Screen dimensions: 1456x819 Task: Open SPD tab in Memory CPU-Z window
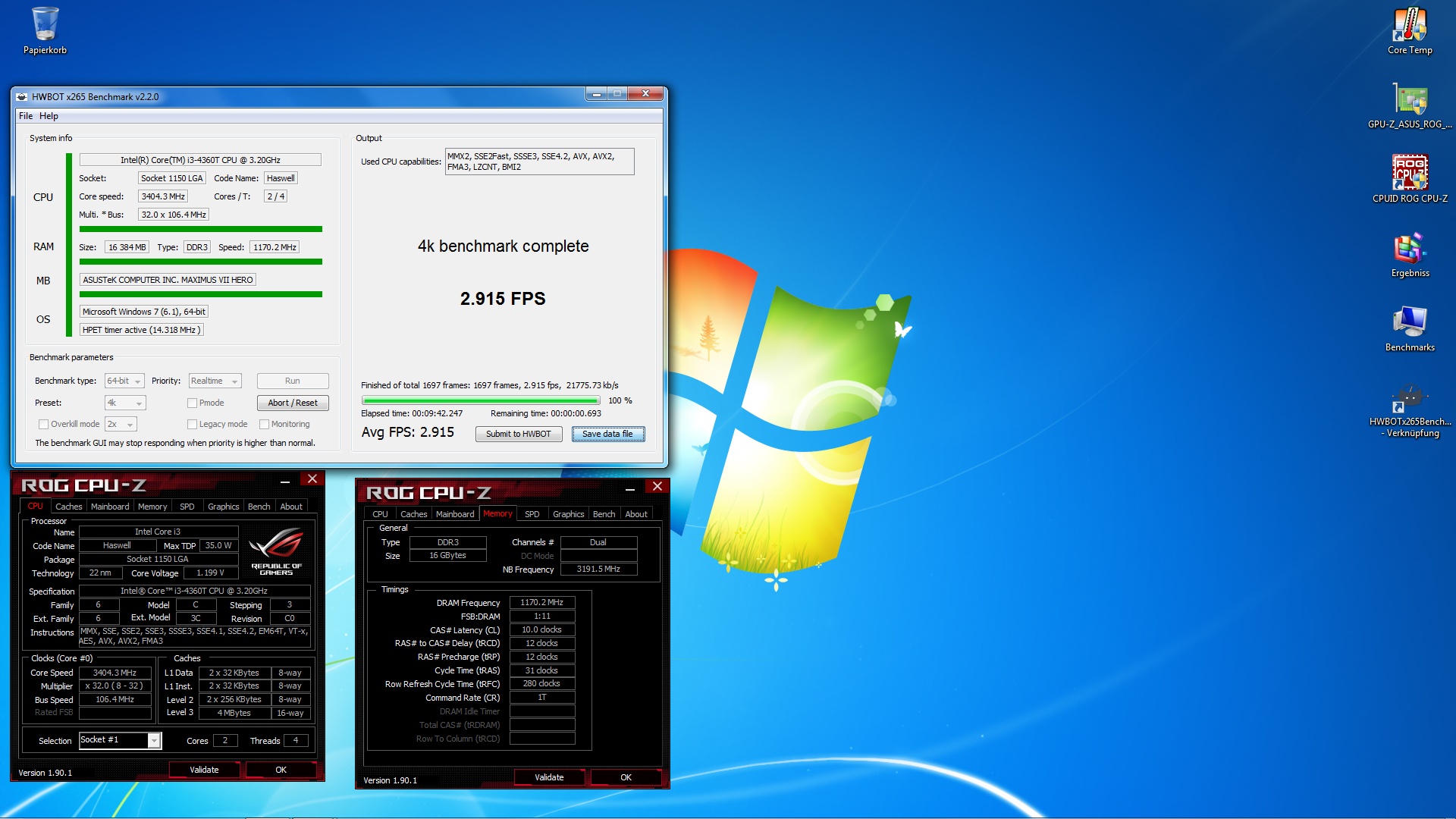click(532, 514)
